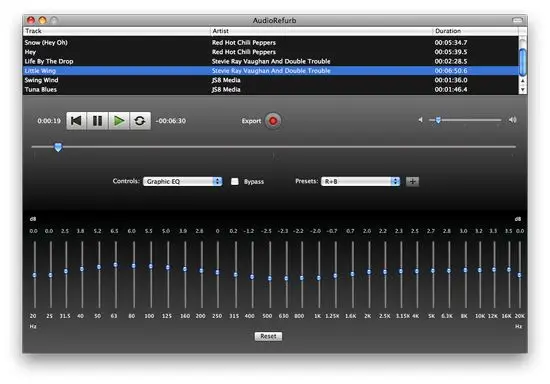Screen dimensions: 550x384
Task: Sort by the Artist column header
Action: click(x=322, y=31)
